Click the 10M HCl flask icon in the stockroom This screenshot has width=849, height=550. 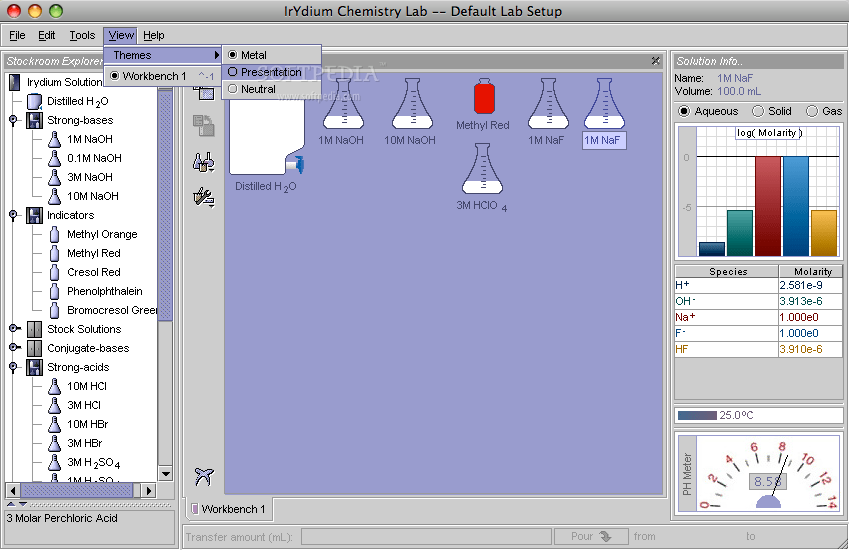(x=54, y=386)
